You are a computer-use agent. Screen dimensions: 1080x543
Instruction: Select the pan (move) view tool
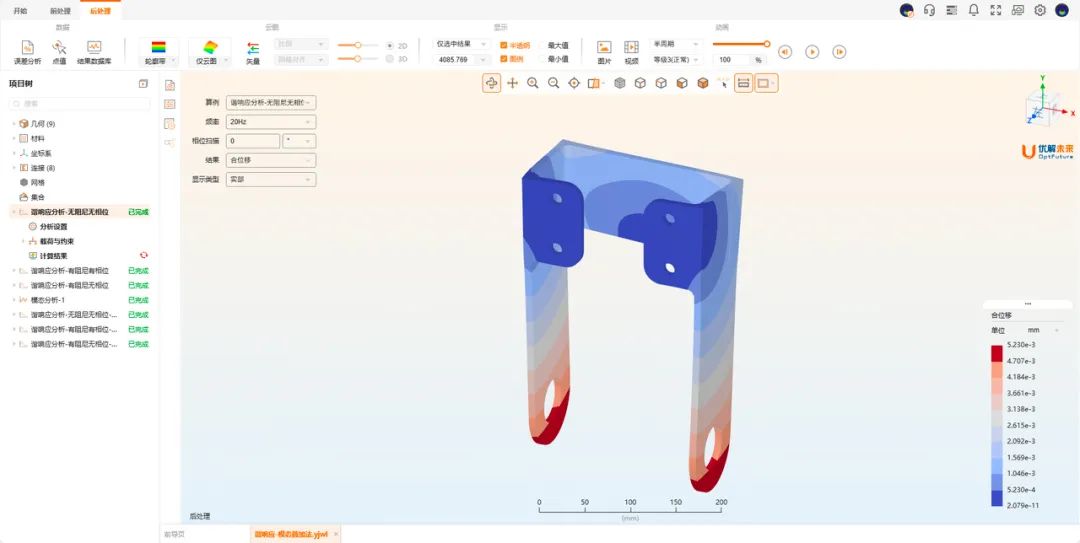point(512,83)
